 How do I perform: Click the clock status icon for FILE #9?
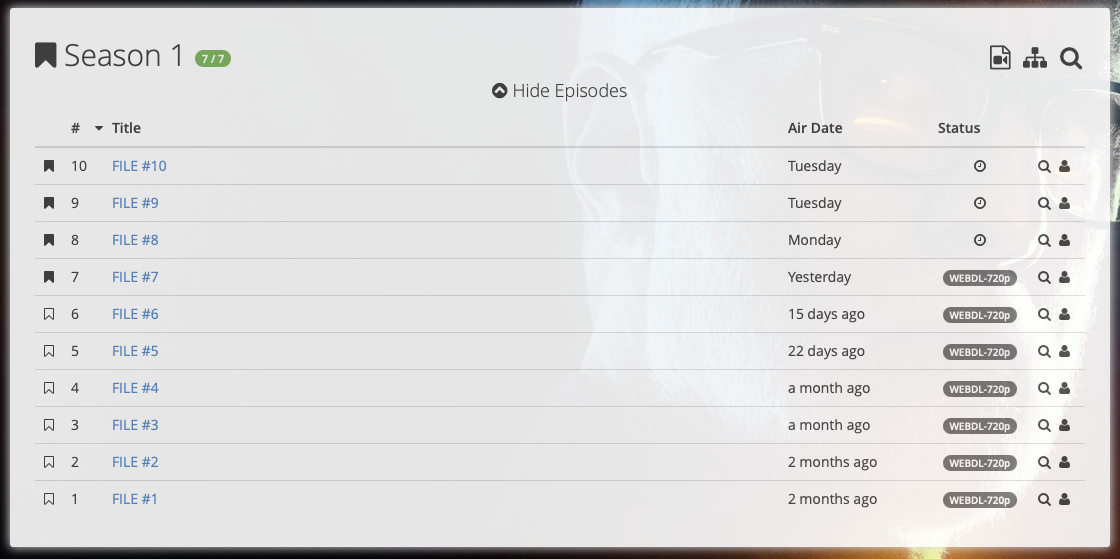(x=980, y=203)
